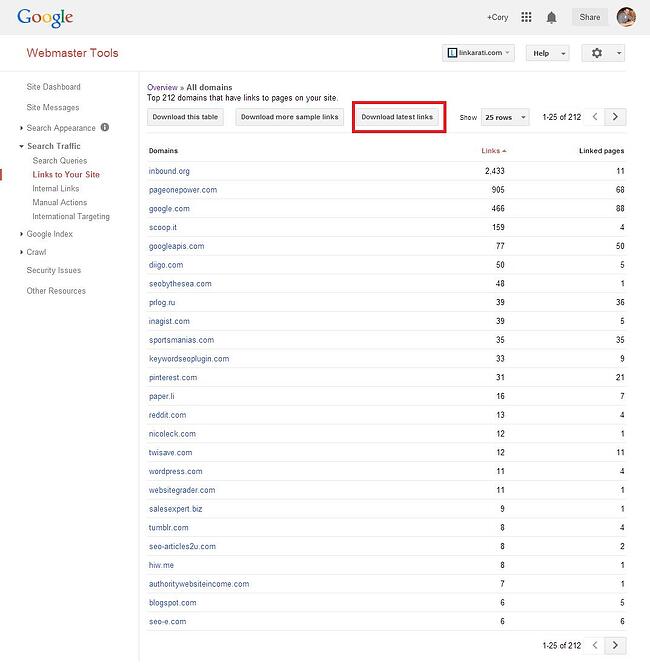Open the google.com domain link
Image resolution: width=650 pixels, height=672 pixels.
pyautogui.click(x=169, y=209)
